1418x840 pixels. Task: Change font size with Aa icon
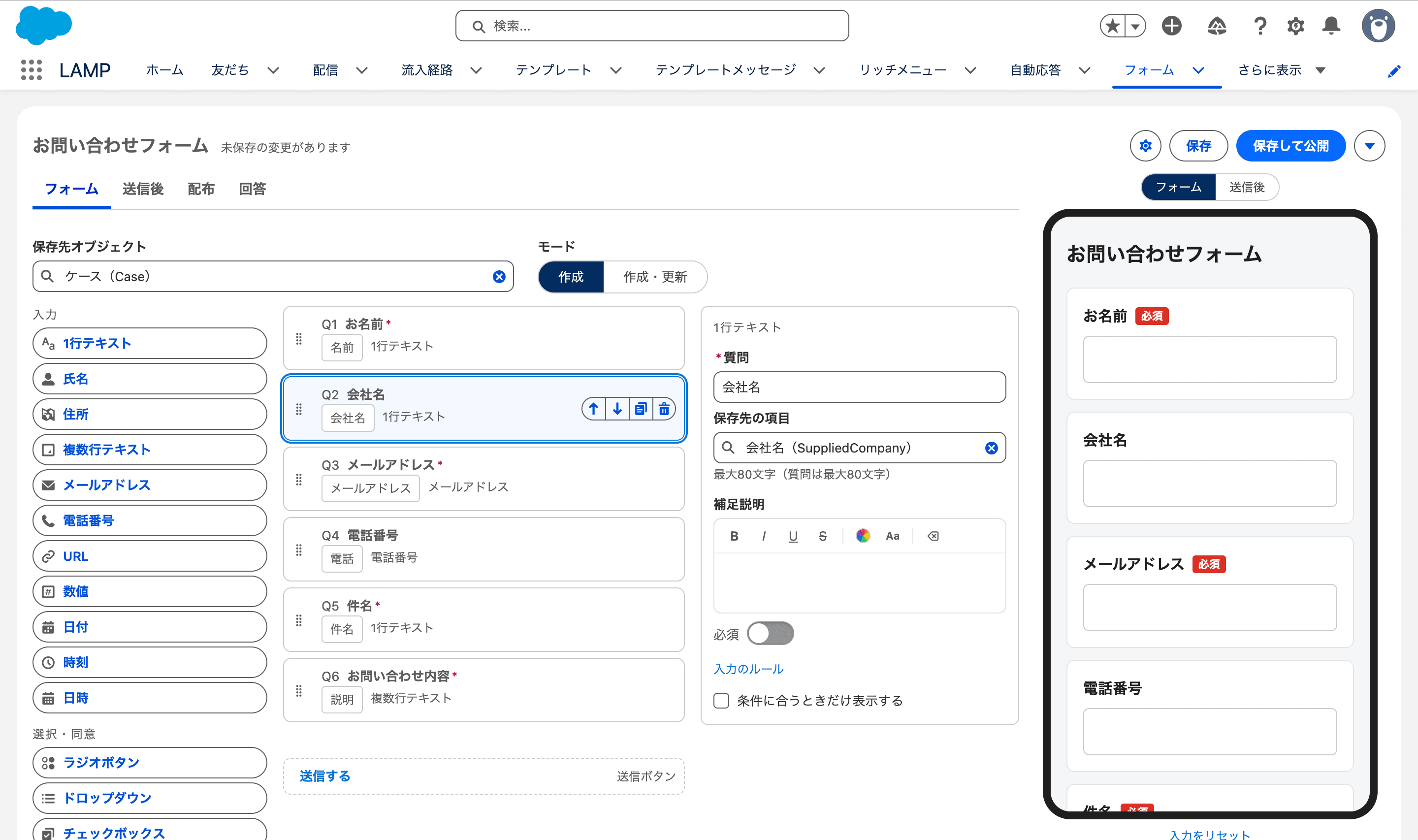pos(892,536)
